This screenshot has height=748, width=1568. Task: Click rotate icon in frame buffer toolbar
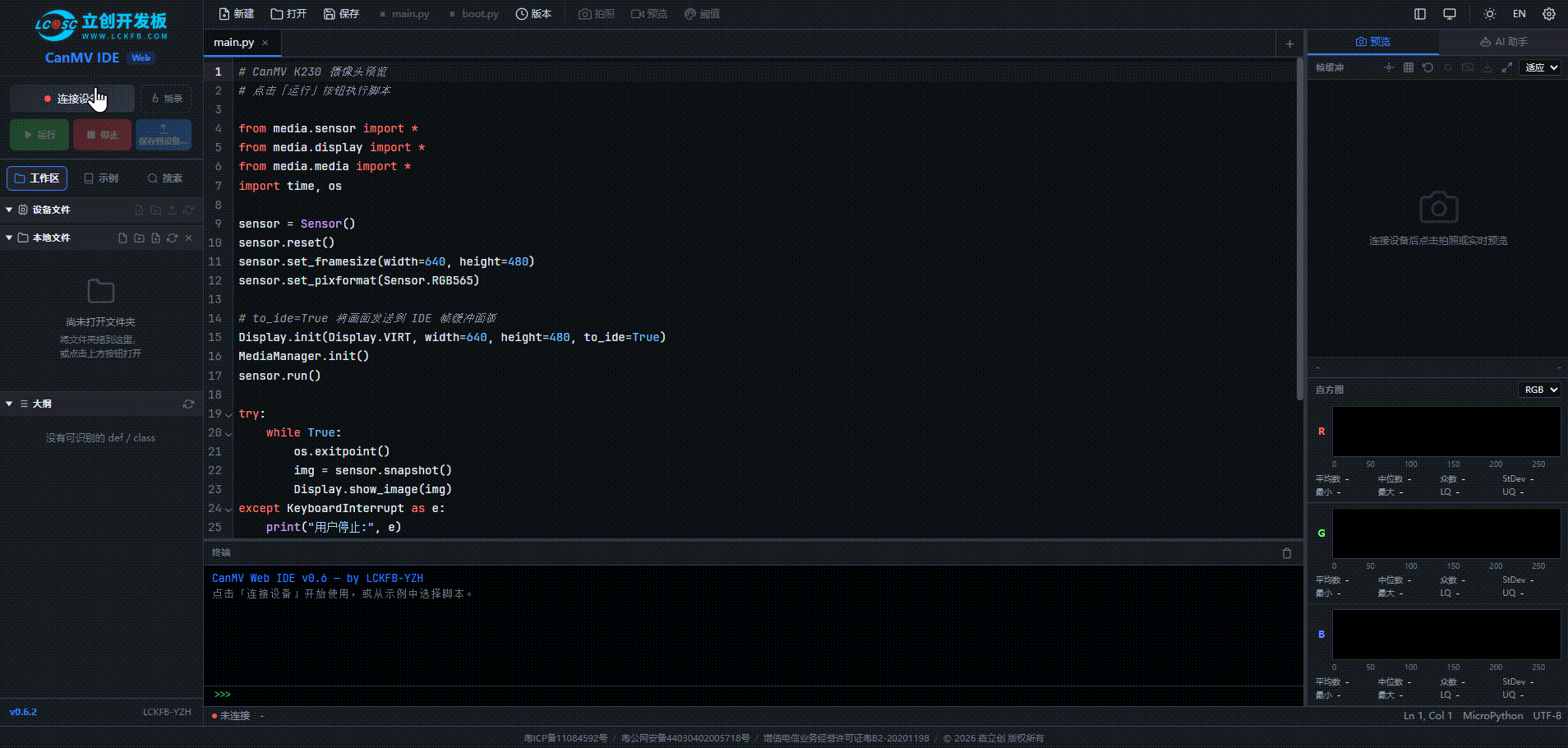point(1427,67)
